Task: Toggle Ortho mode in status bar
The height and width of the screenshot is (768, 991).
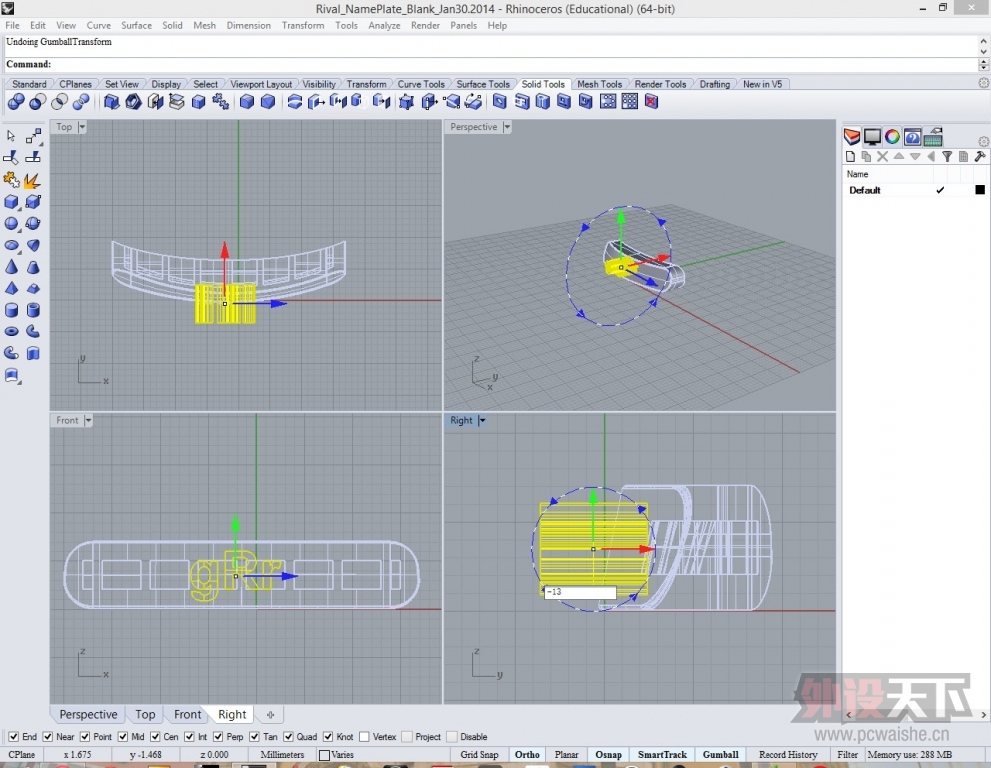Action: coord(527,755)
